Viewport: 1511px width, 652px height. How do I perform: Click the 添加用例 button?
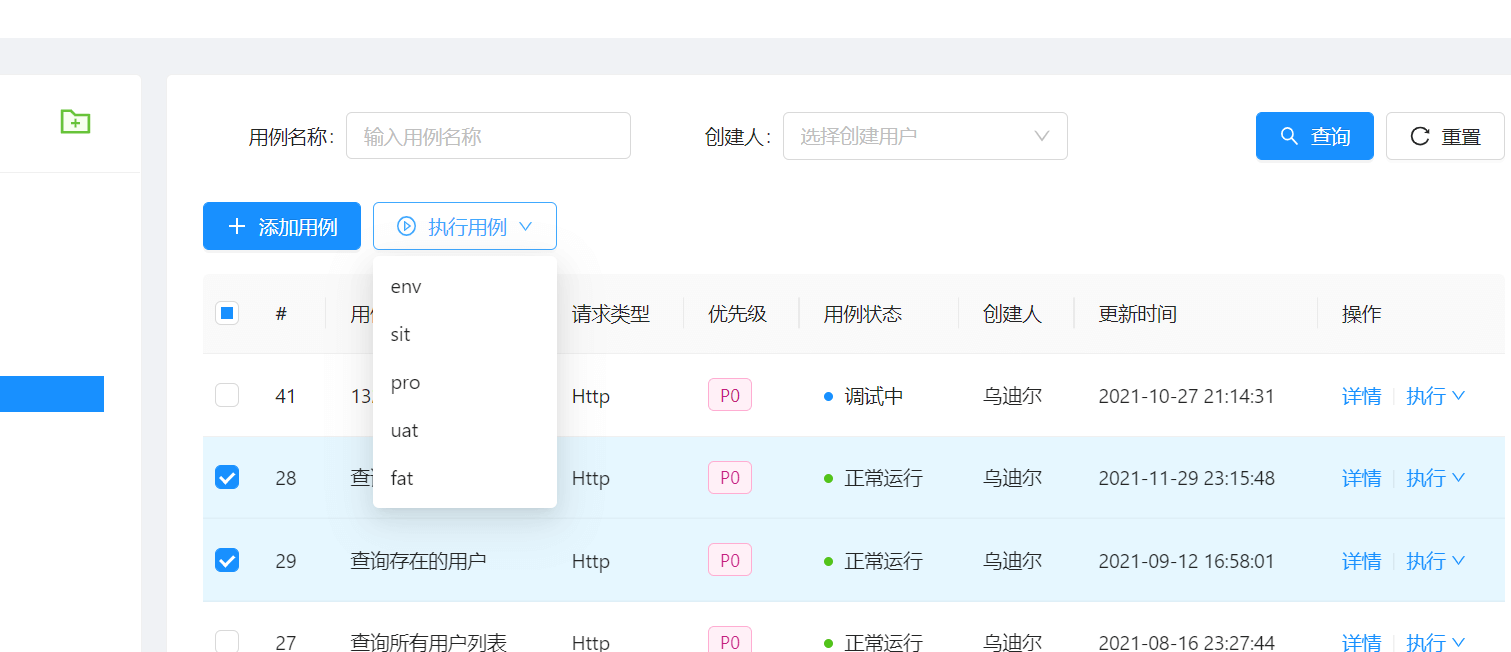(282, 226)
